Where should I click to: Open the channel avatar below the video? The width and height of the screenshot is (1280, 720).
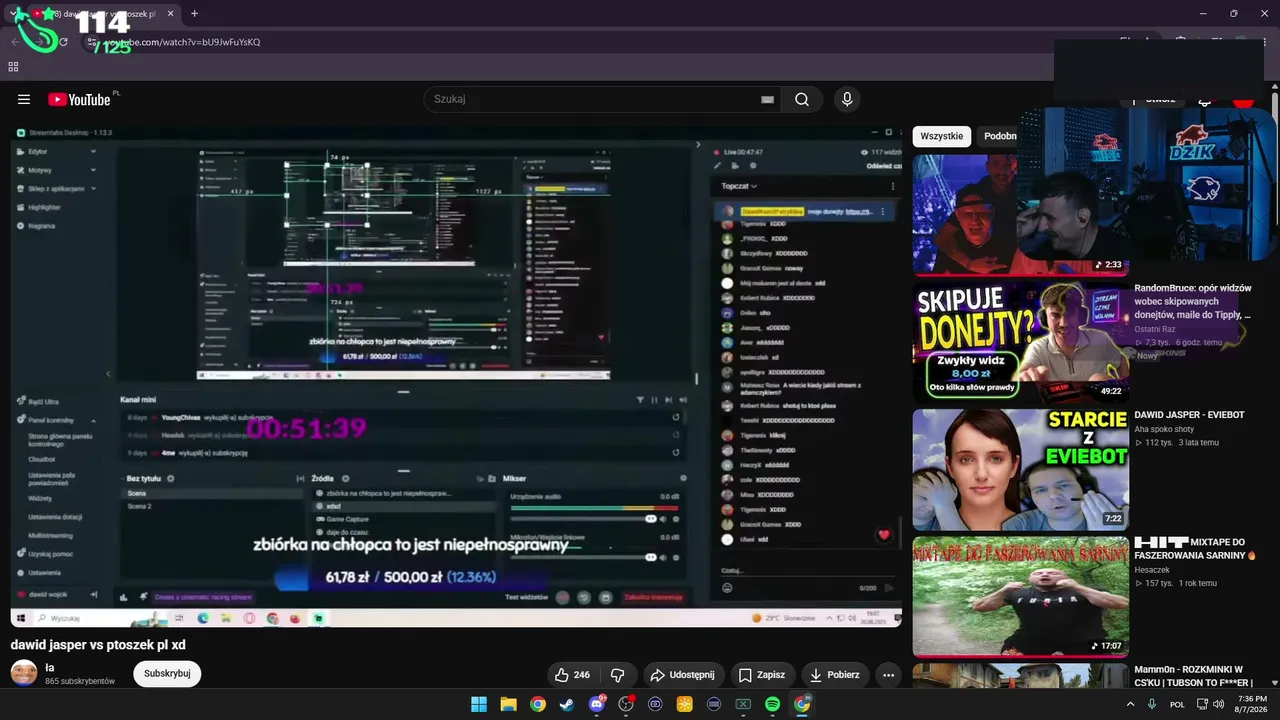pyautogui.click(x=24, y=673)
